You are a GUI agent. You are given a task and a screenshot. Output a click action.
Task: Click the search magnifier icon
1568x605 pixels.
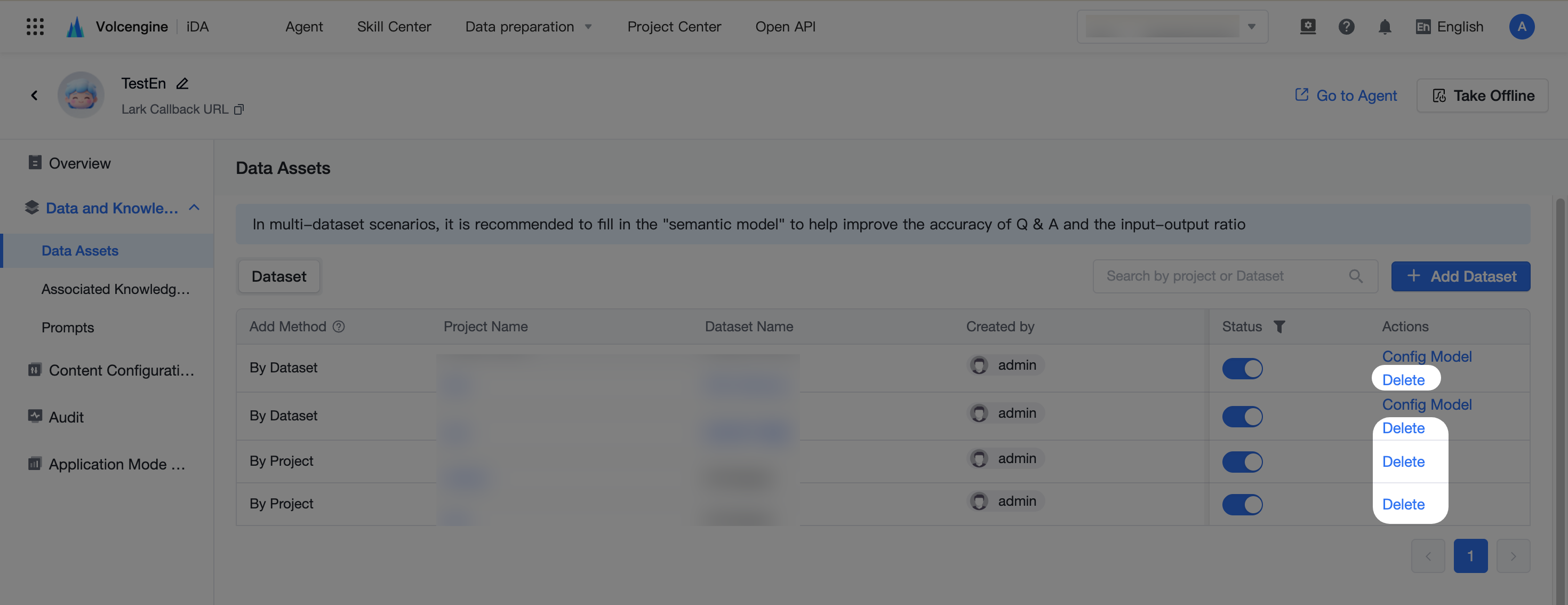click(1356, 276)
